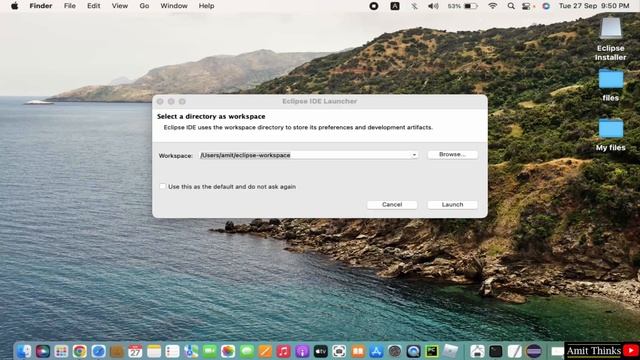Open Apple TV from the Dock
Viewport: 640px width, 360px height.
coord(320,351)
